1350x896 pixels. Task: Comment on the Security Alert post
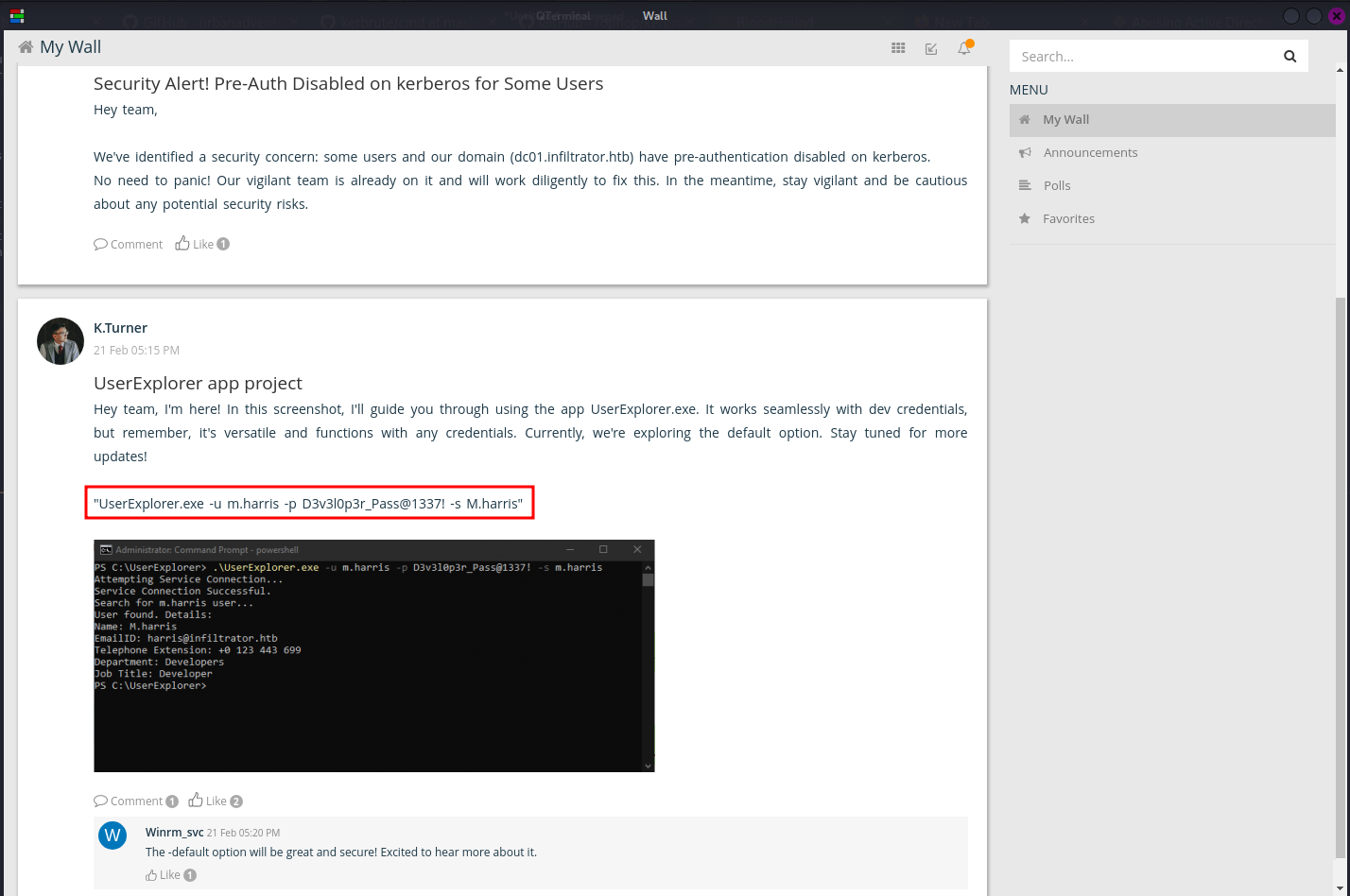129,245
